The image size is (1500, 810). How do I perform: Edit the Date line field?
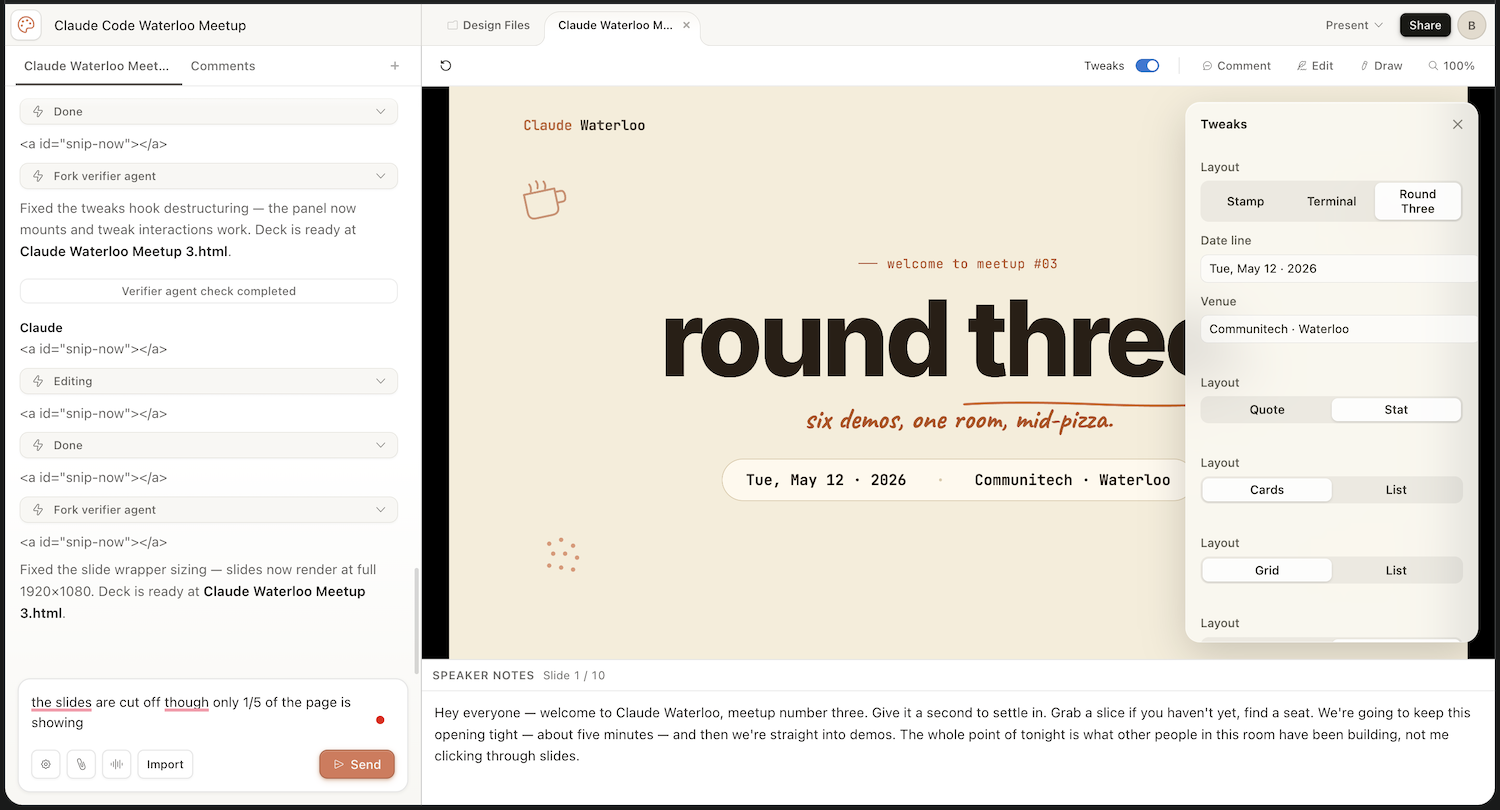coord(1338,269)
